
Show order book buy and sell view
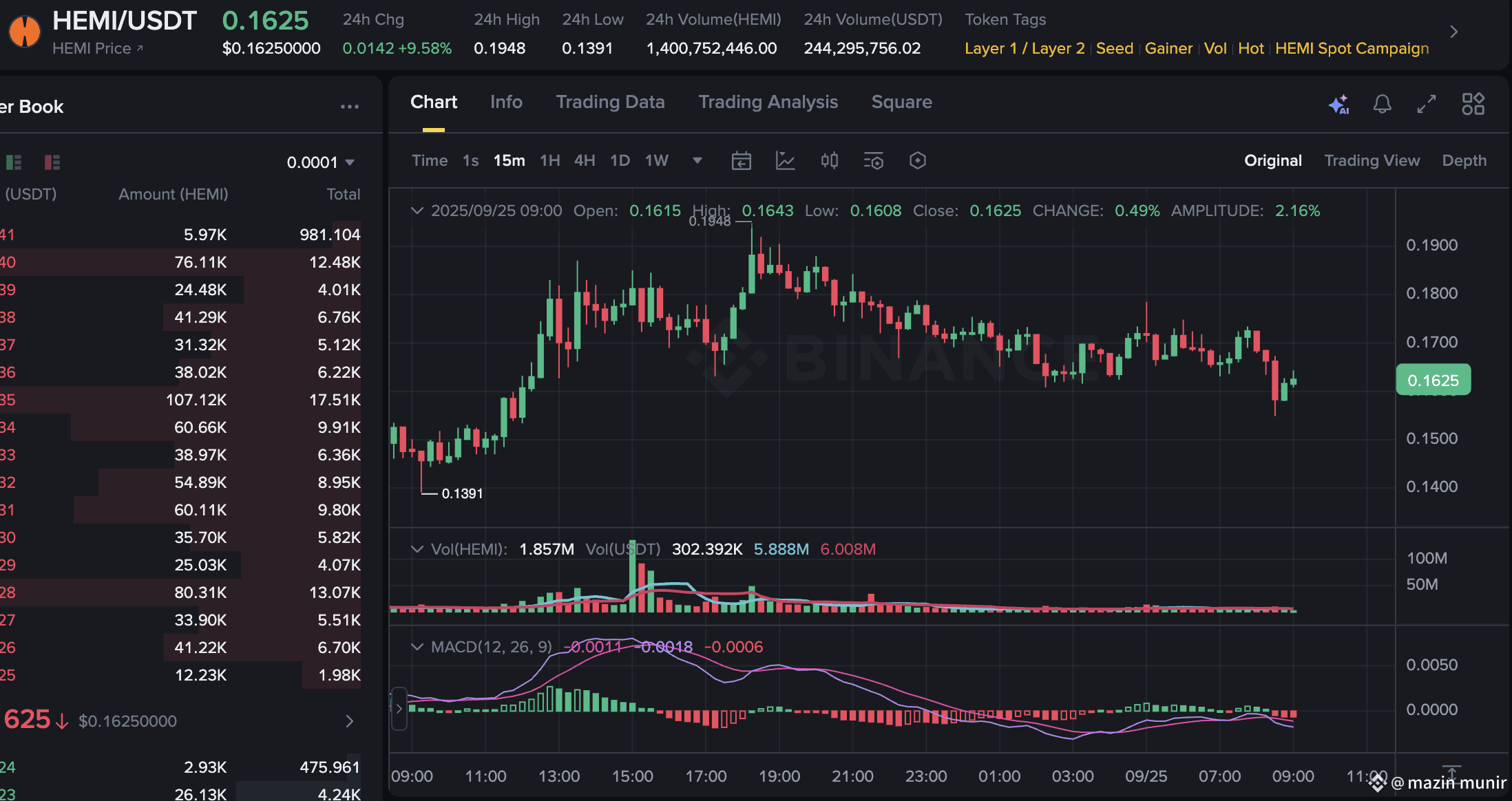click(x=14, y=162)
